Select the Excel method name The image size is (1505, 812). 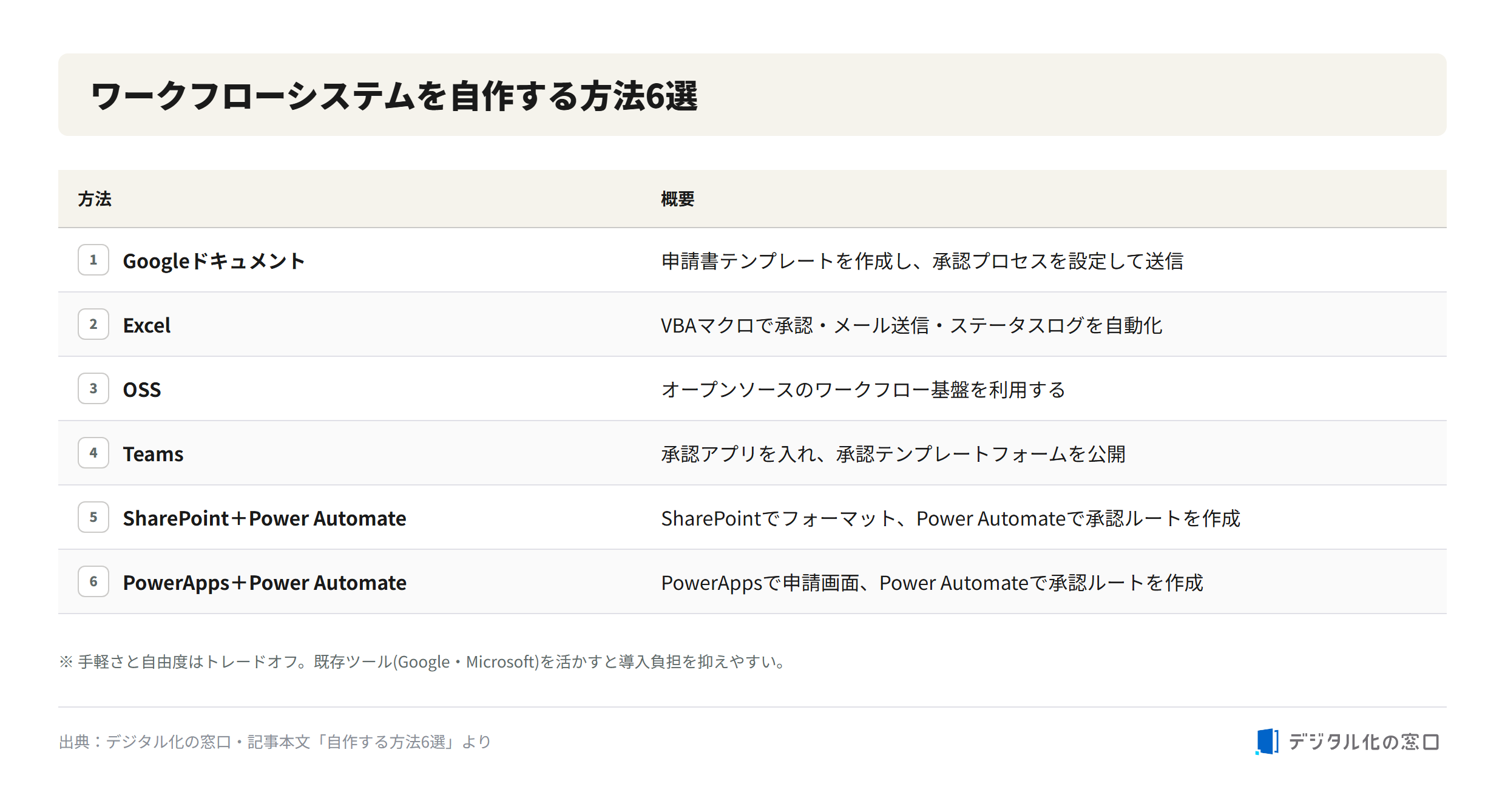pos(147,325)
